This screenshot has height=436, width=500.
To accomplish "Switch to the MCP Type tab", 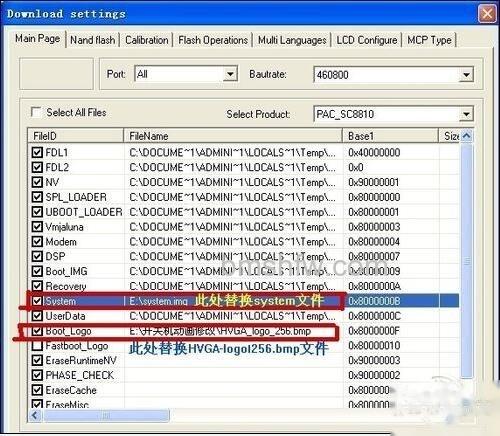I will 429,40.
